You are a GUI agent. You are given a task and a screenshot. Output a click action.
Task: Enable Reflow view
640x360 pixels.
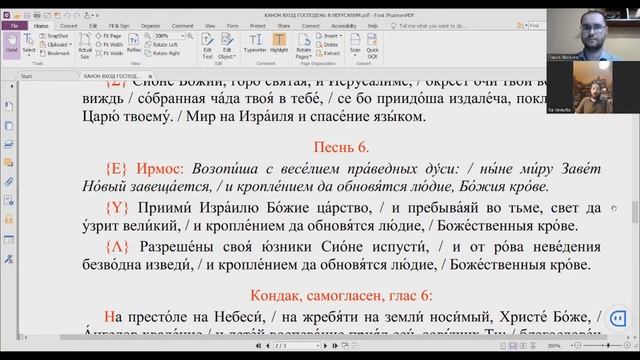click(x=133, y=44)
